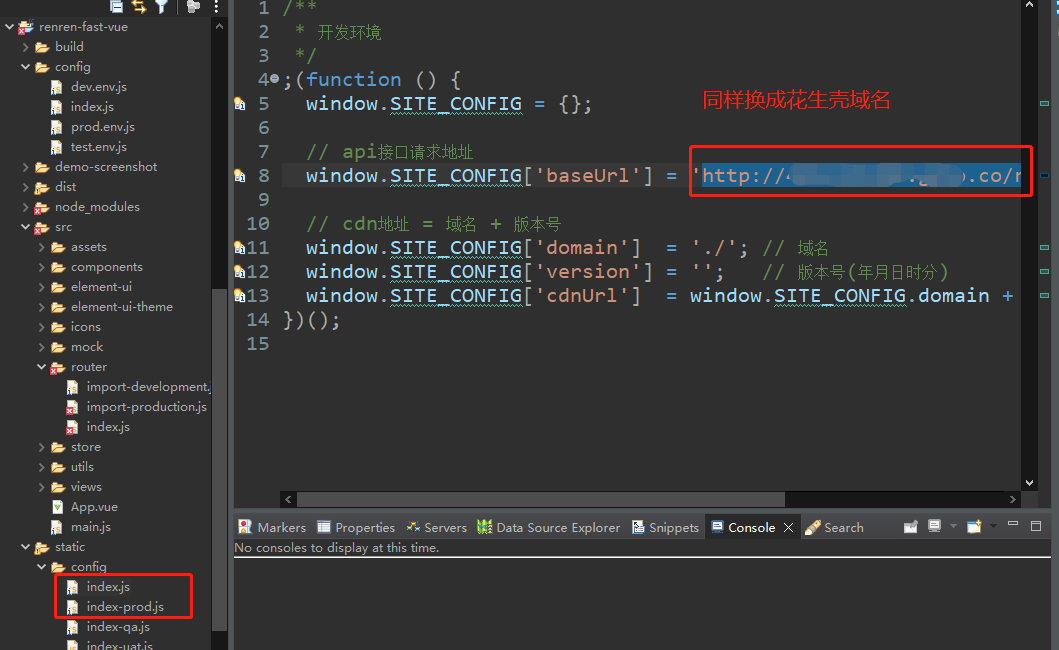1059x650 pixels.
Task: Select App.vue file
Action: [94, 507]
